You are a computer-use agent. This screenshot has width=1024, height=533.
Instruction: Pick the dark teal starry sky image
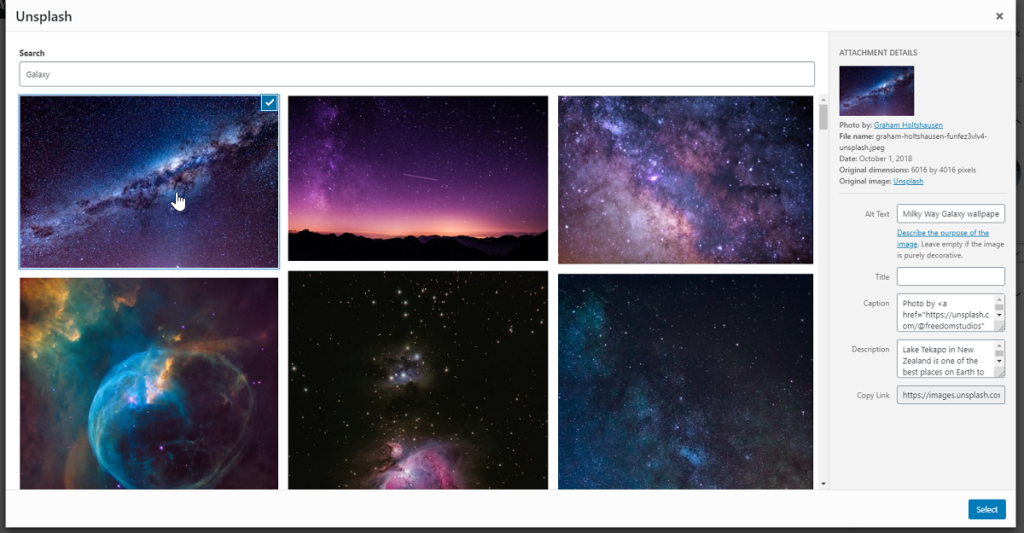click(x=685, y=381)
